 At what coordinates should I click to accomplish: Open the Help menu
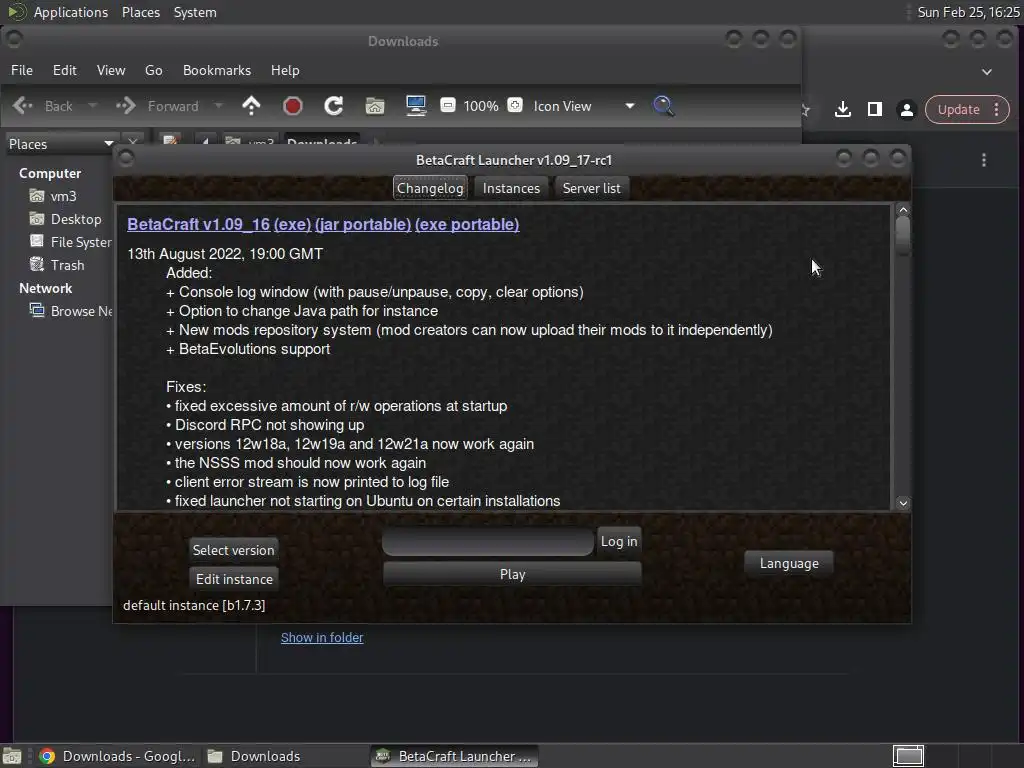285,70
